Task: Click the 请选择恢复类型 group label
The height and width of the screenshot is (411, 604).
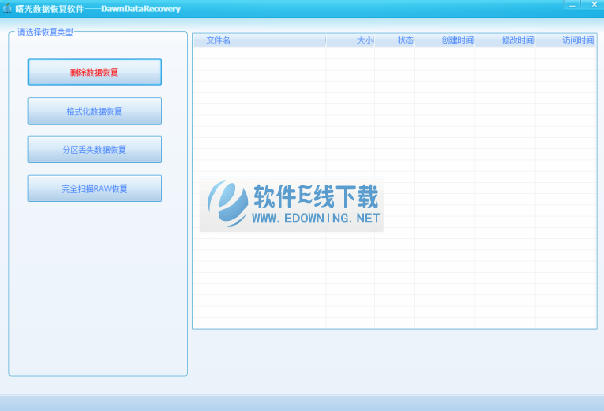Action: (45, 32)
